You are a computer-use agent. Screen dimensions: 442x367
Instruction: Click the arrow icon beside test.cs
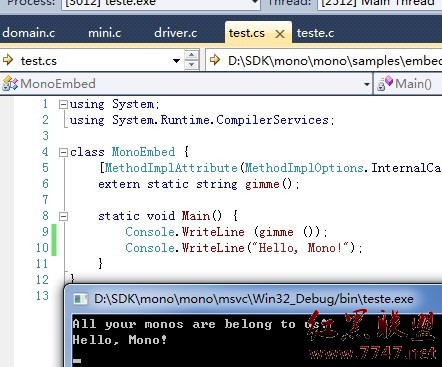coord(8,60)
